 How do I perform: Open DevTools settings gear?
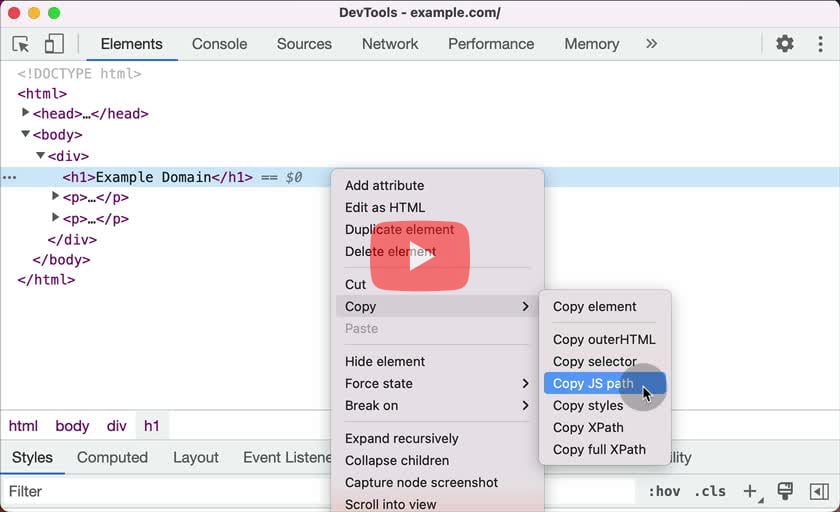click(x=785, y=43)
